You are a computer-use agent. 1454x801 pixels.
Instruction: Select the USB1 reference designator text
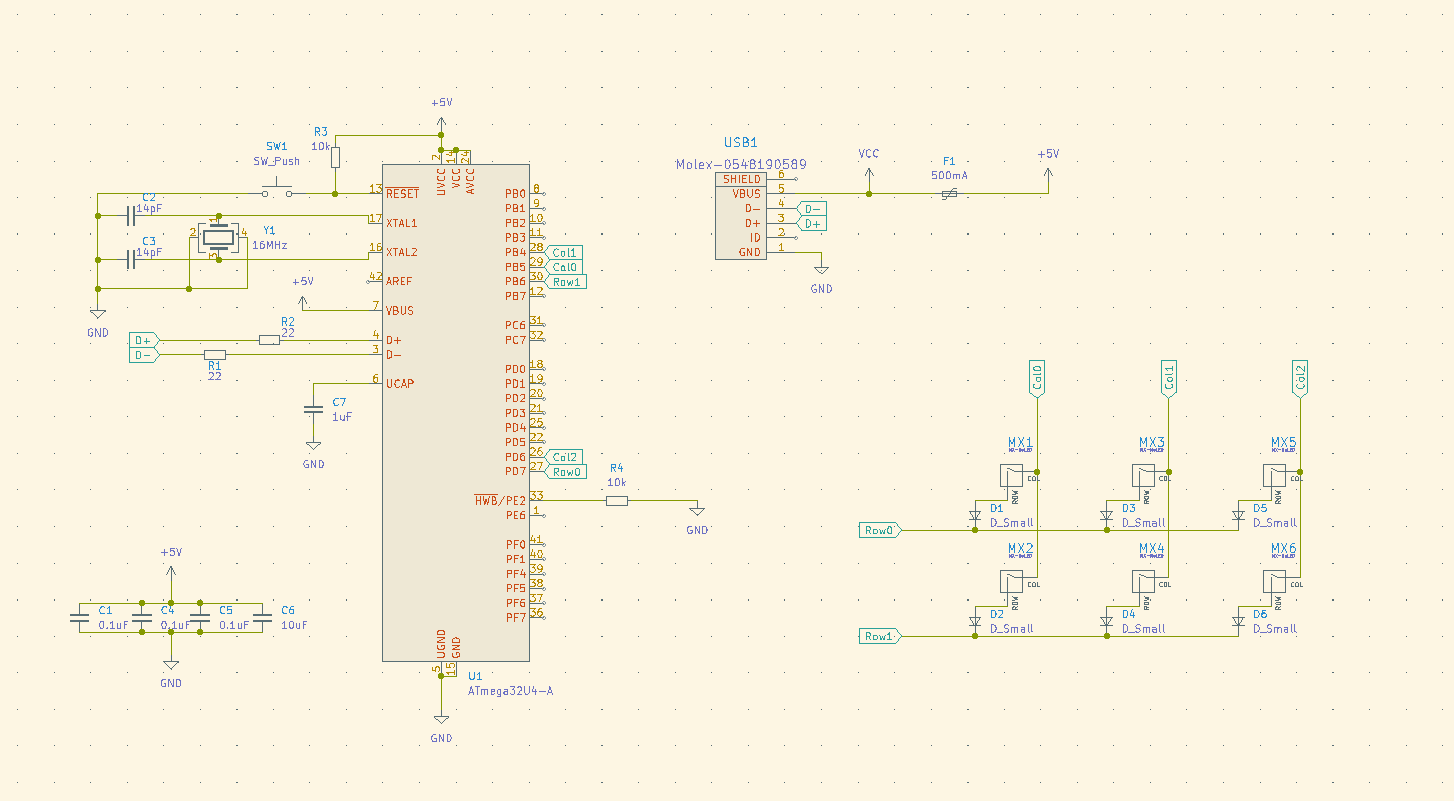tap(741, 143)
